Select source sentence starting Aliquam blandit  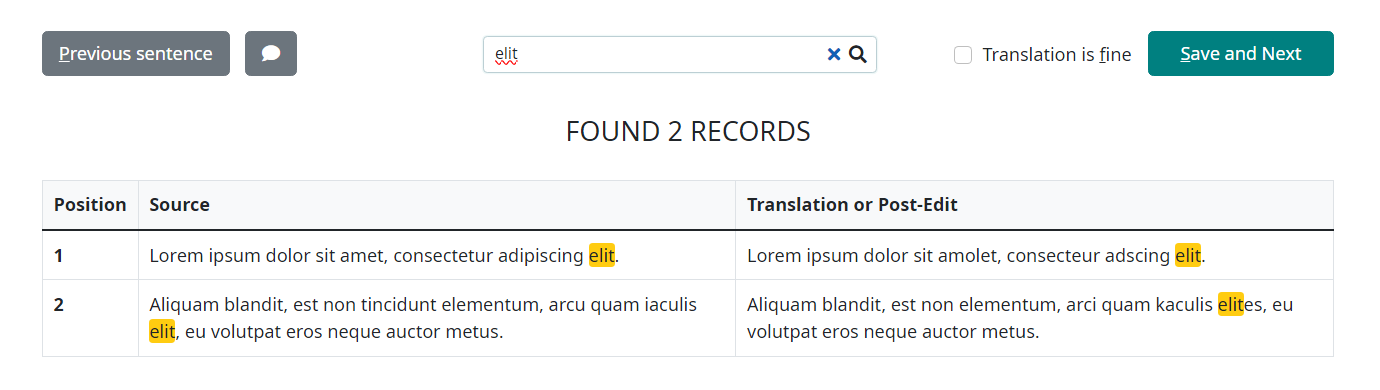tap(423, 318)
